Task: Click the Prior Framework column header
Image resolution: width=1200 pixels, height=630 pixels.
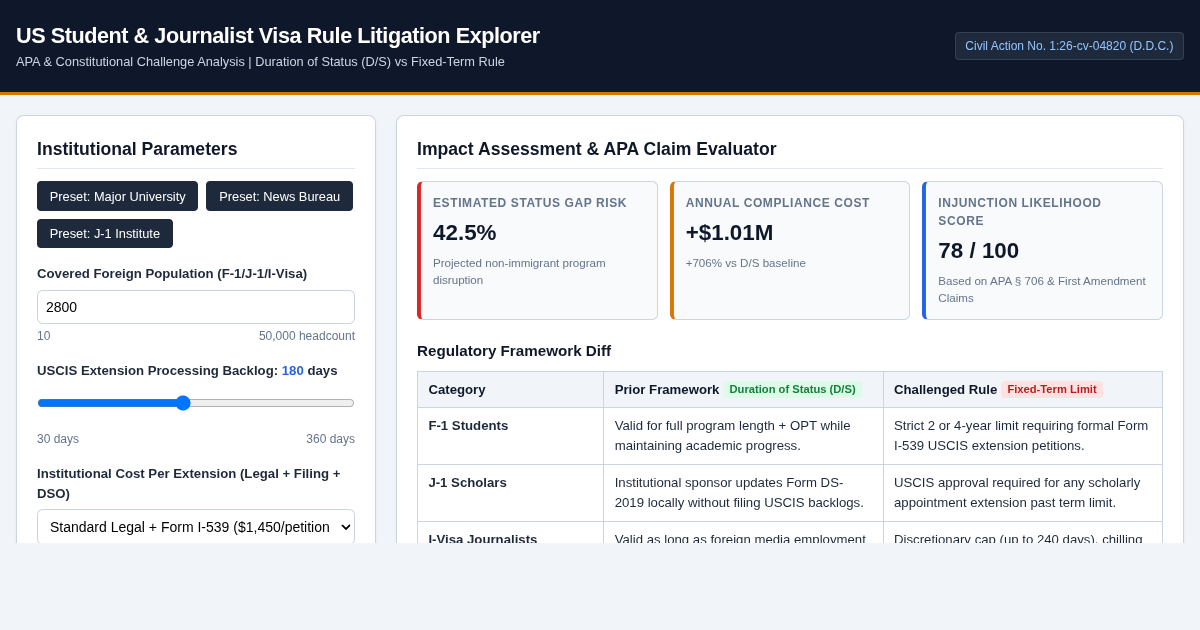Action: coord(743,390)
